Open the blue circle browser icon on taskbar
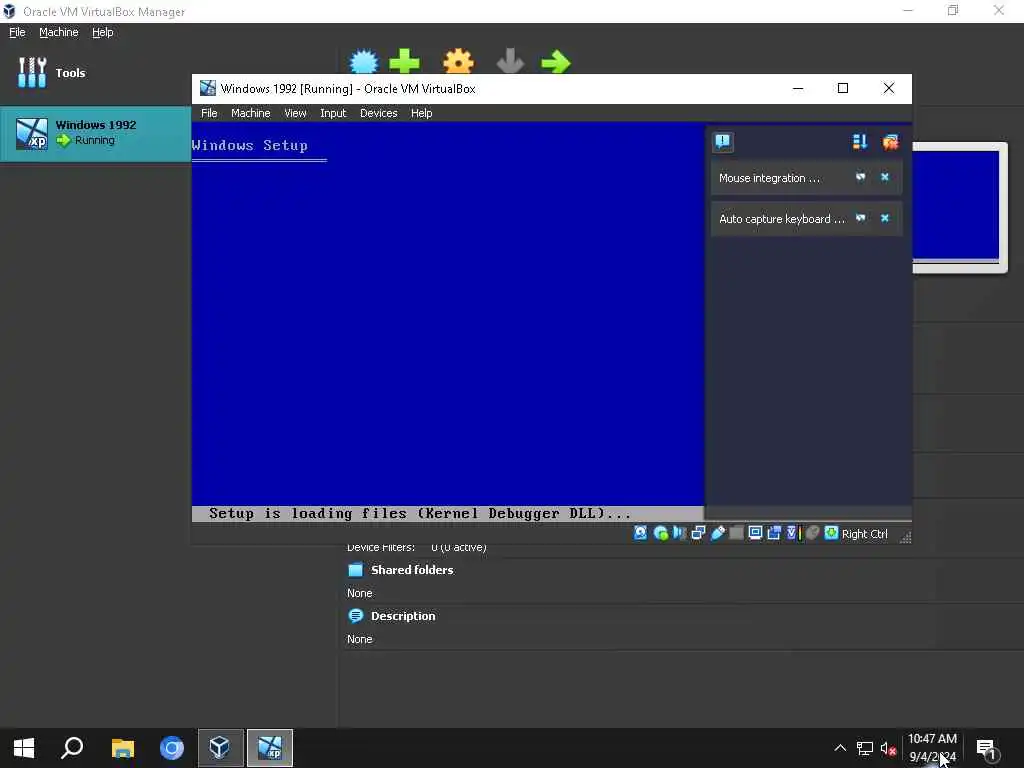1024x768 pixels. (x=172, y=748)
